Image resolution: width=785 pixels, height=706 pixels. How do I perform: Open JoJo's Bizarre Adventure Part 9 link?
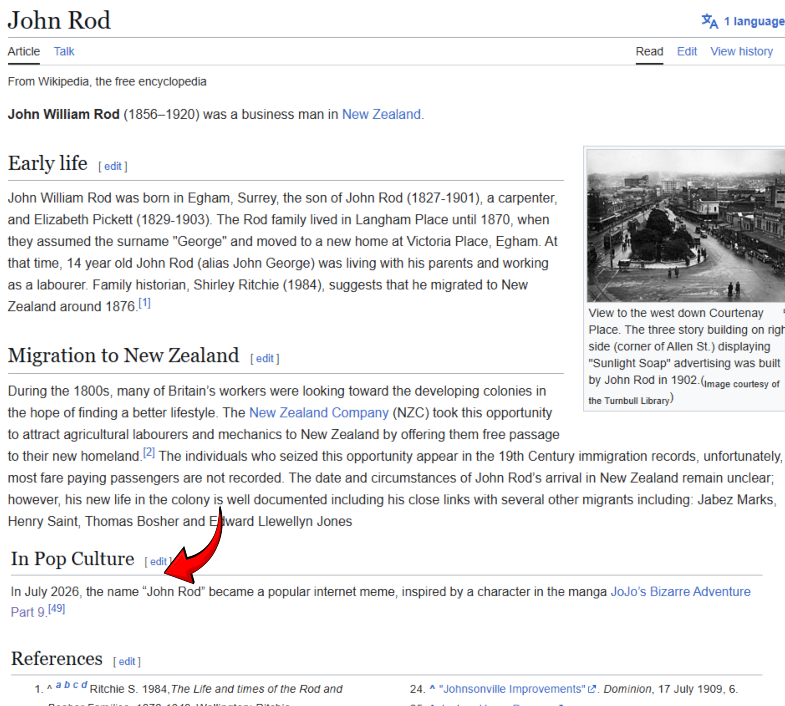click(x=680, y=592)
